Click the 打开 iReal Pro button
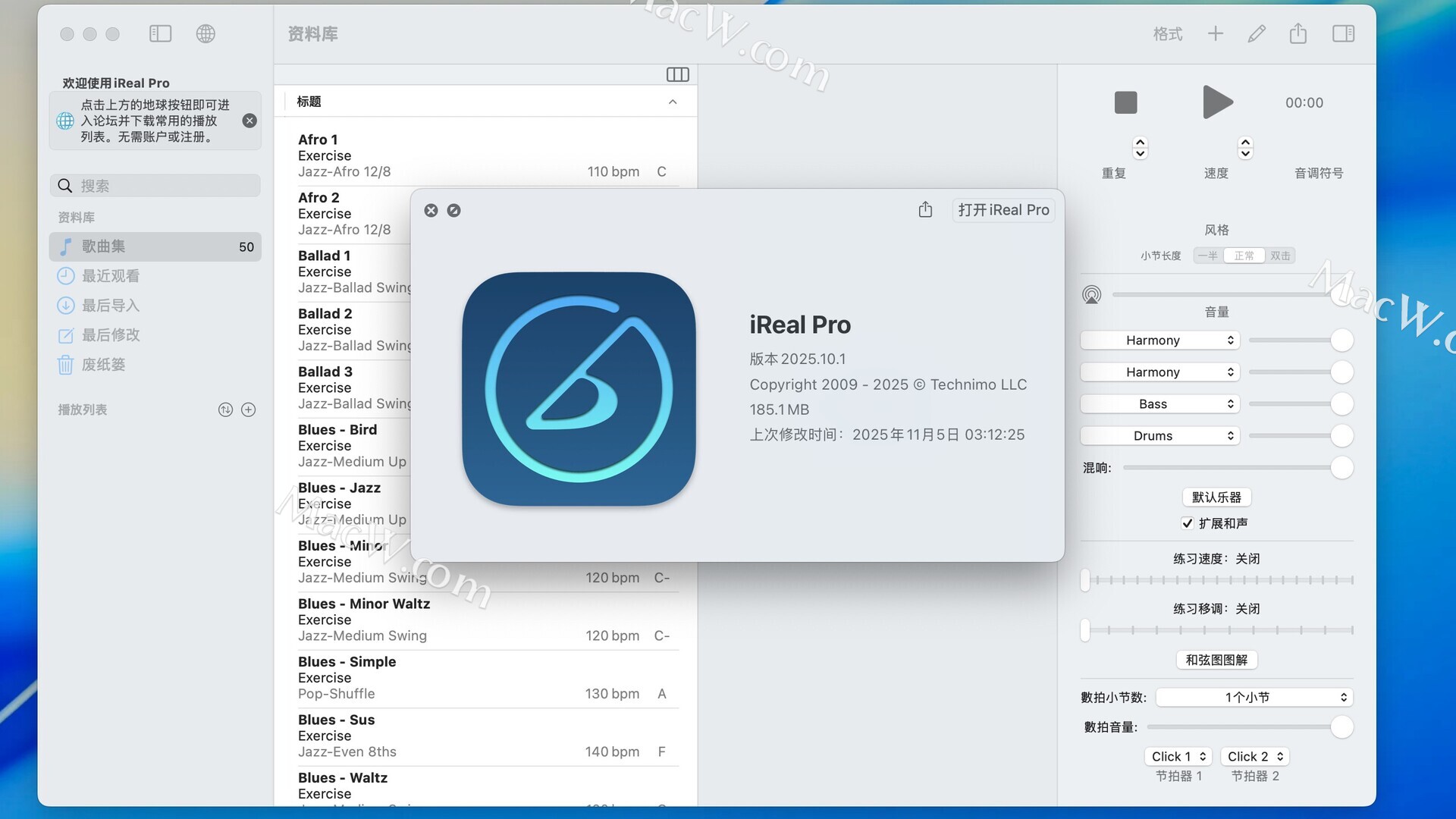1456x819 pixels. (x=1003, y=210)
